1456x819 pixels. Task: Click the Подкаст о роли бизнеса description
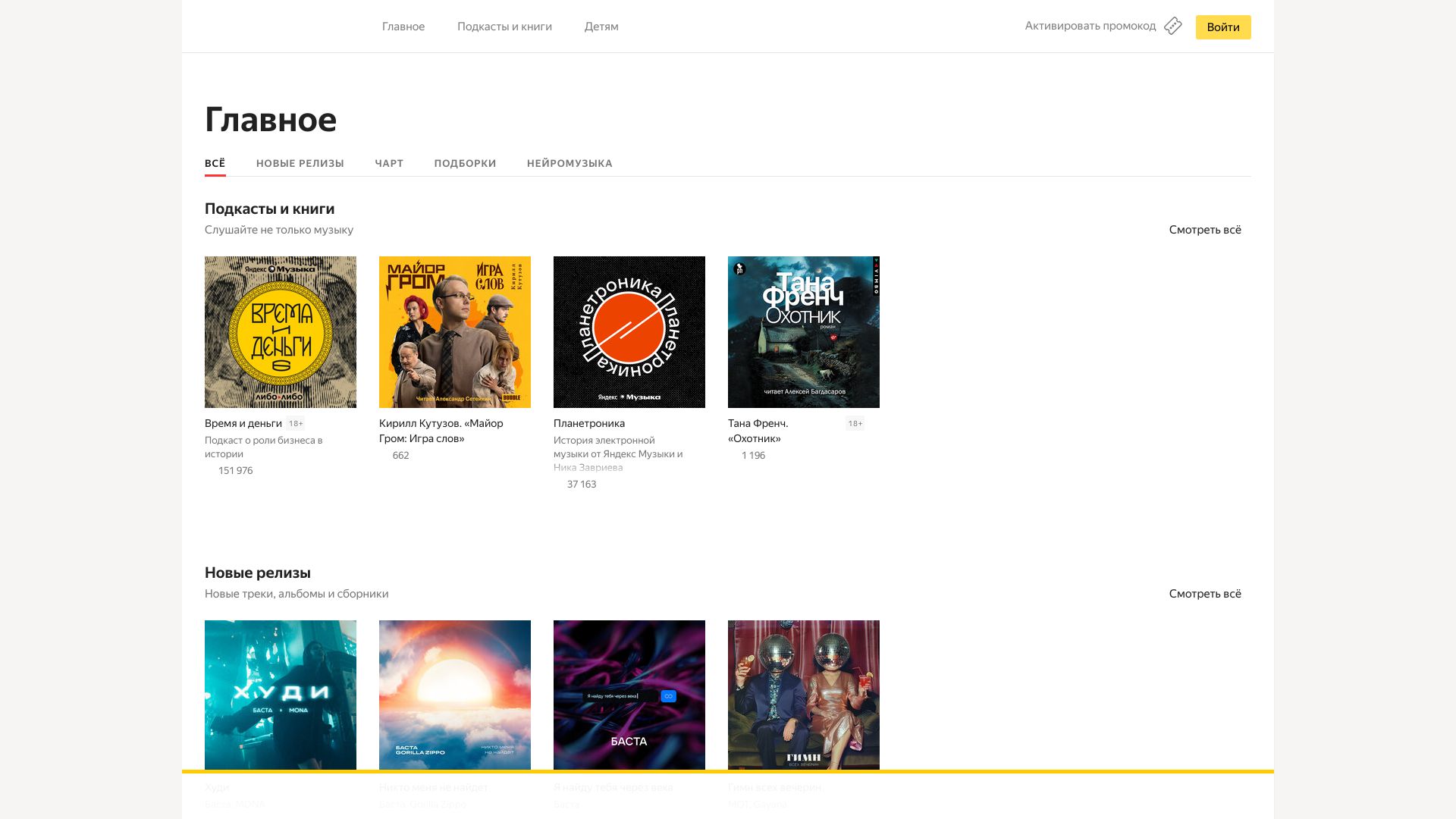(264, 447)
